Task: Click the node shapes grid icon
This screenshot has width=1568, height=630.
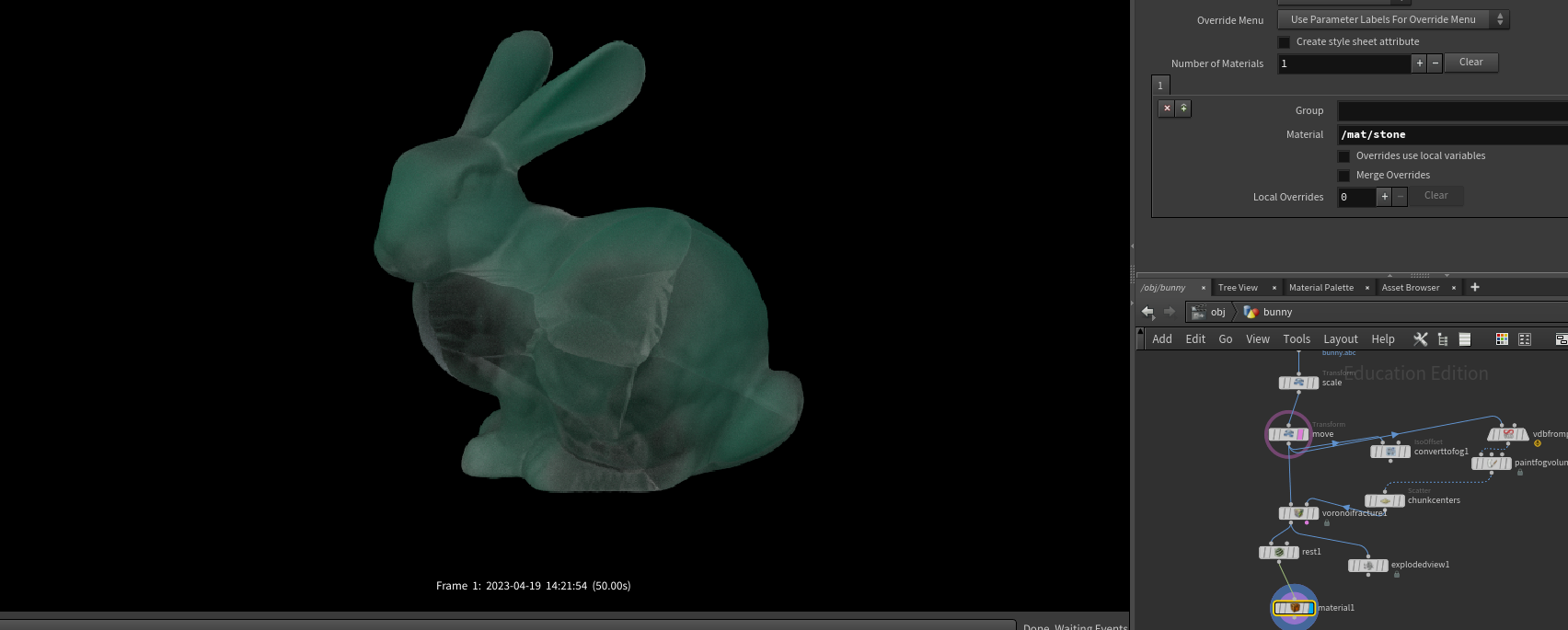Action: tap(1525, 339)
